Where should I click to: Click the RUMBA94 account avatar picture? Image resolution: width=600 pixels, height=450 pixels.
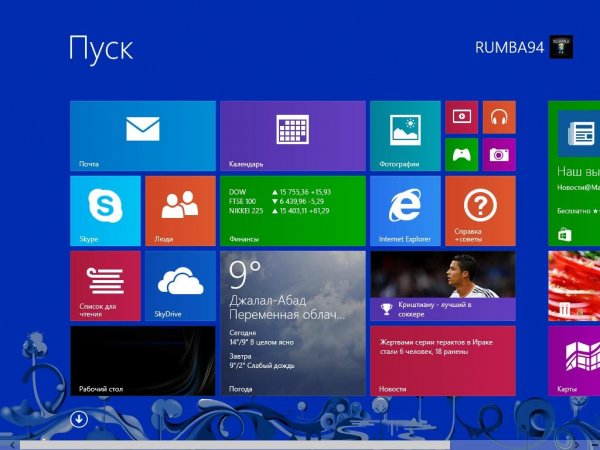561,47
